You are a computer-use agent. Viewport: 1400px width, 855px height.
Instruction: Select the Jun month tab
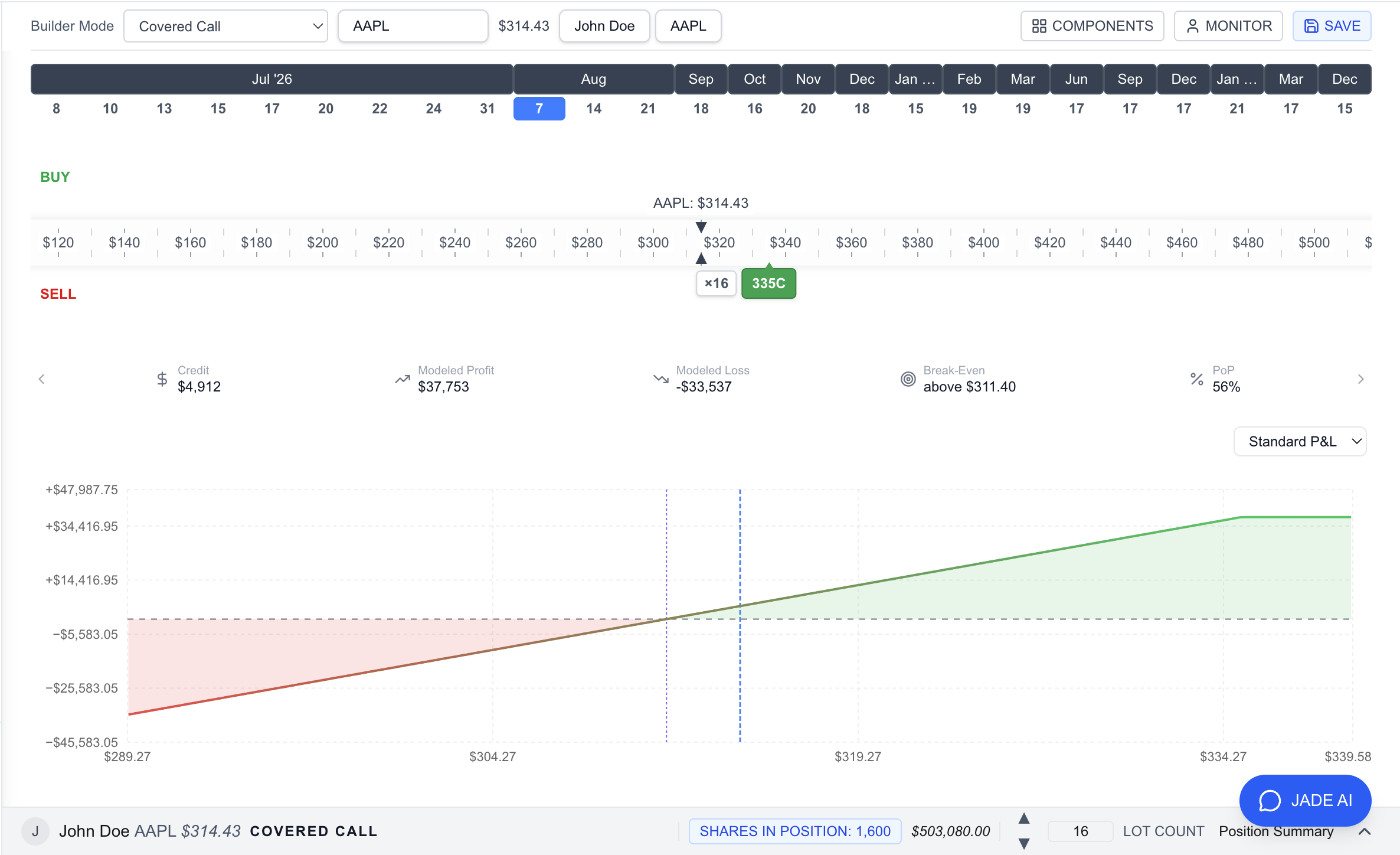pos(1077,79)
